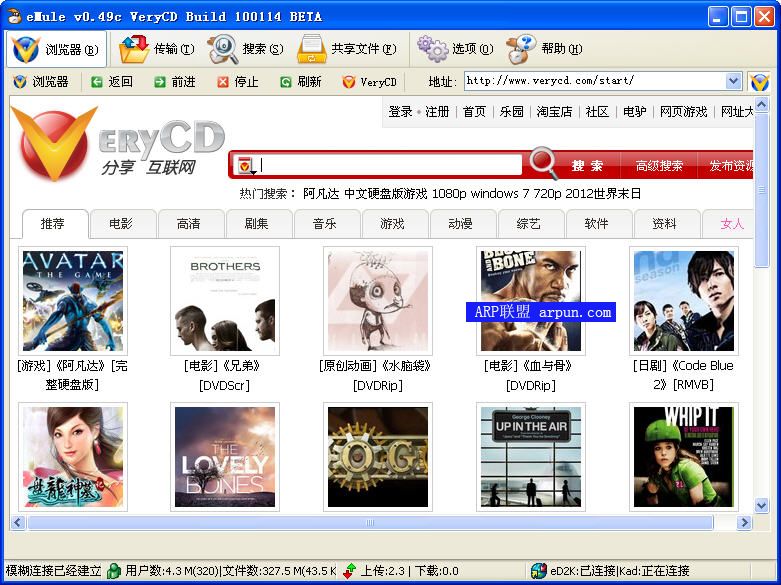Reload page with 刷新

(x=301, y=82)
